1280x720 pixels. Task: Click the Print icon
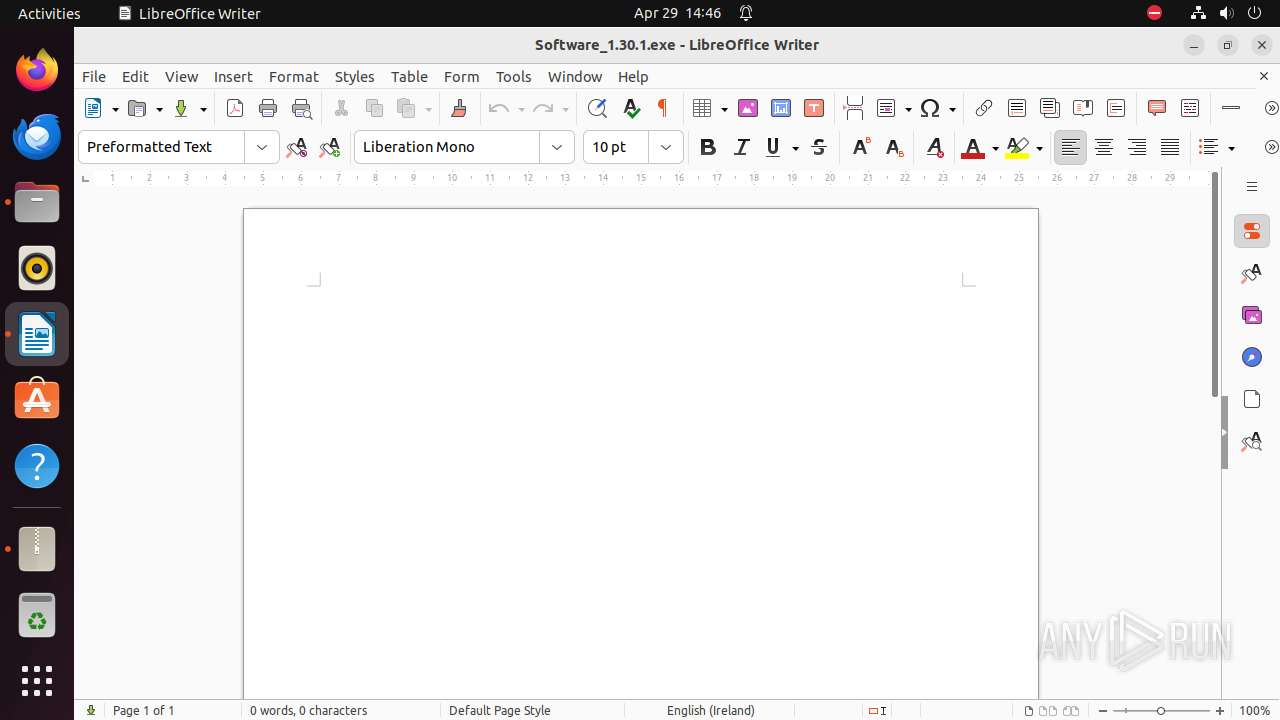268,108
